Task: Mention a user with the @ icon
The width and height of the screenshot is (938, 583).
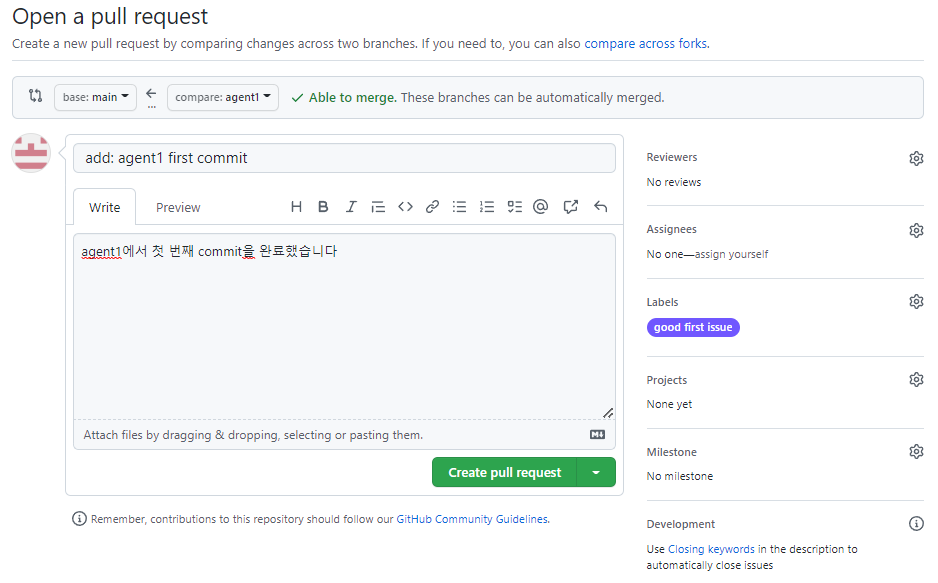Action: point(541,207)
